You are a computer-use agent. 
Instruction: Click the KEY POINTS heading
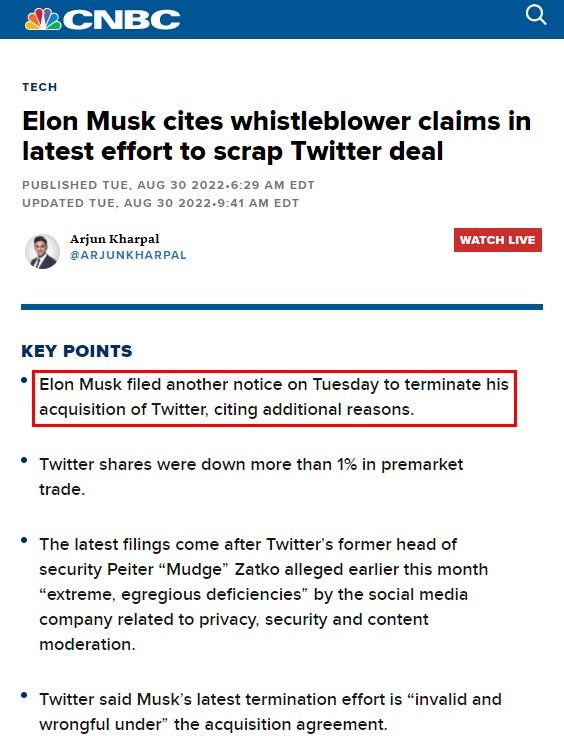(77, 351)
